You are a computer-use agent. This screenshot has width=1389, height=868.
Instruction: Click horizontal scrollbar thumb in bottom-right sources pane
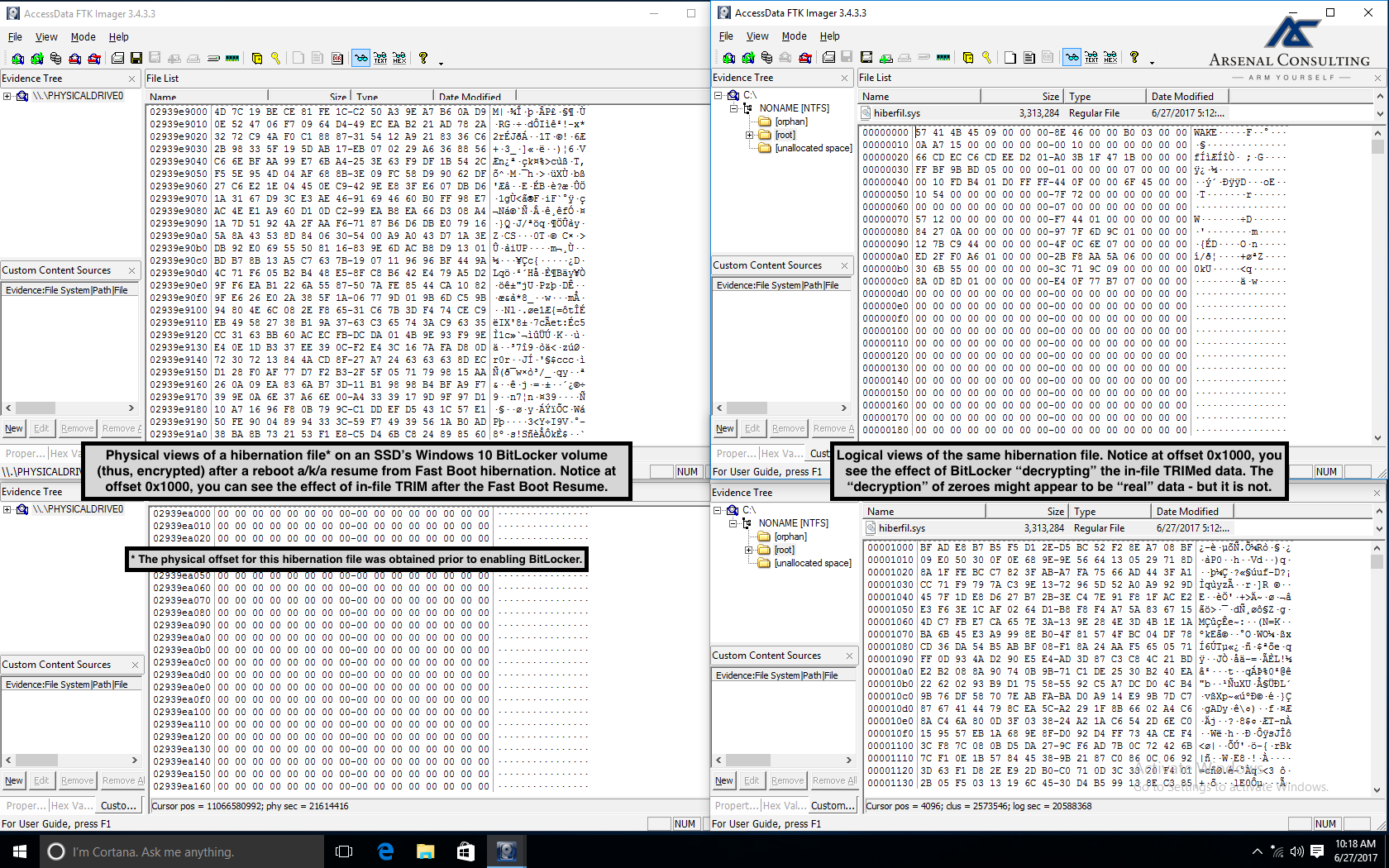[x=749, y=761]
